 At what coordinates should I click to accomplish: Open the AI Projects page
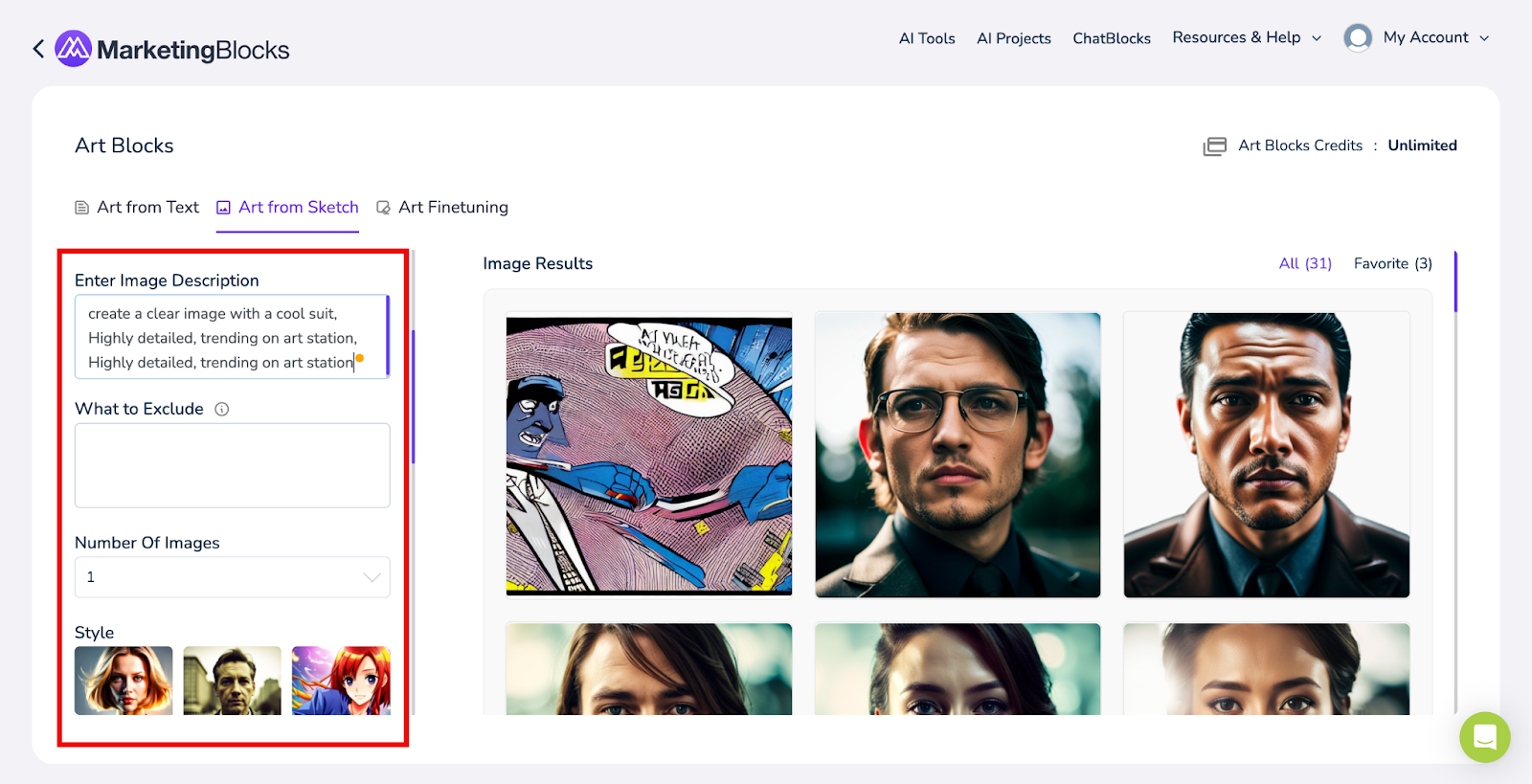[x=1014, y=38]
